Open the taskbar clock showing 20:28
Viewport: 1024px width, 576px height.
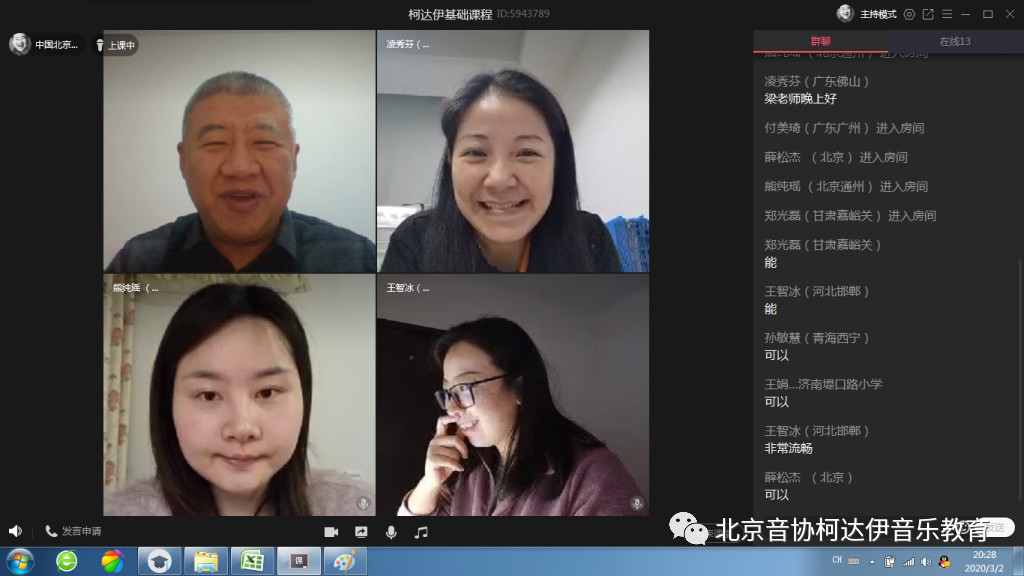[984, 562]
